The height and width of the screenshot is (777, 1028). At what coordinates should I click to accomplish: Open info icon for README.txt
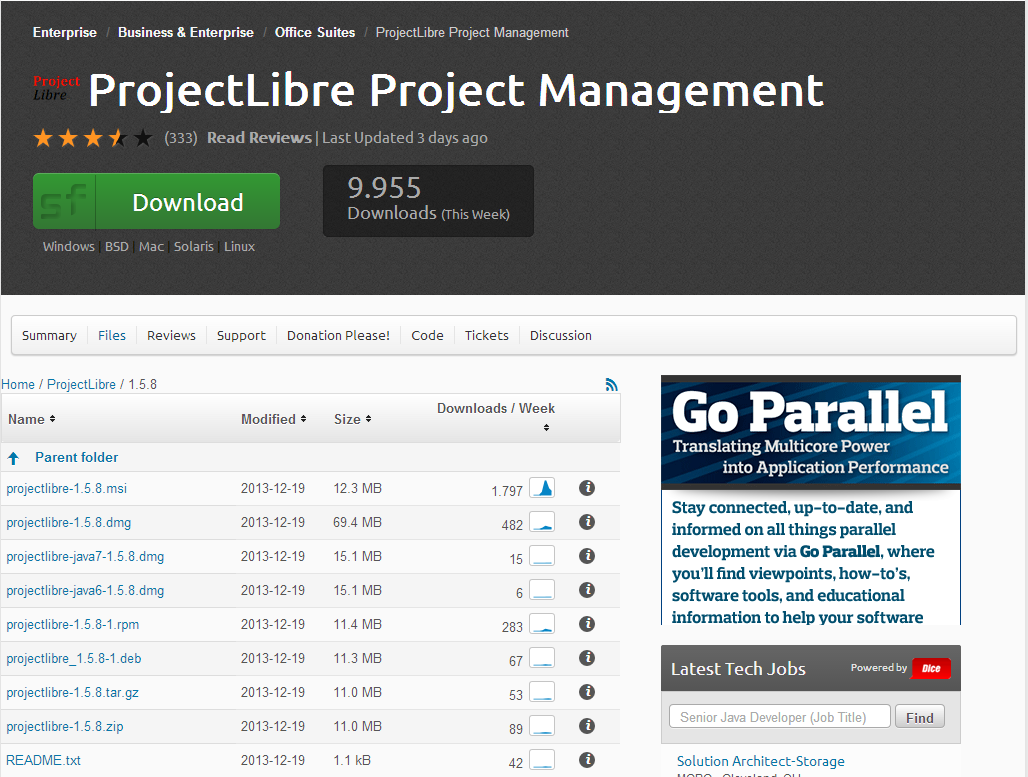(x=587, y=760)
